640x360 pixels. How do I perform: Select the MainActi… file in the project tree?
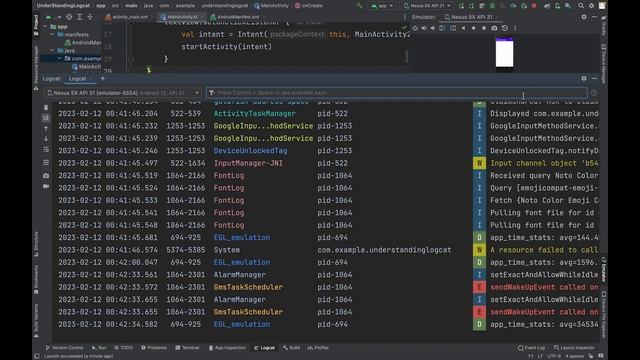click(x=86, y=67)
